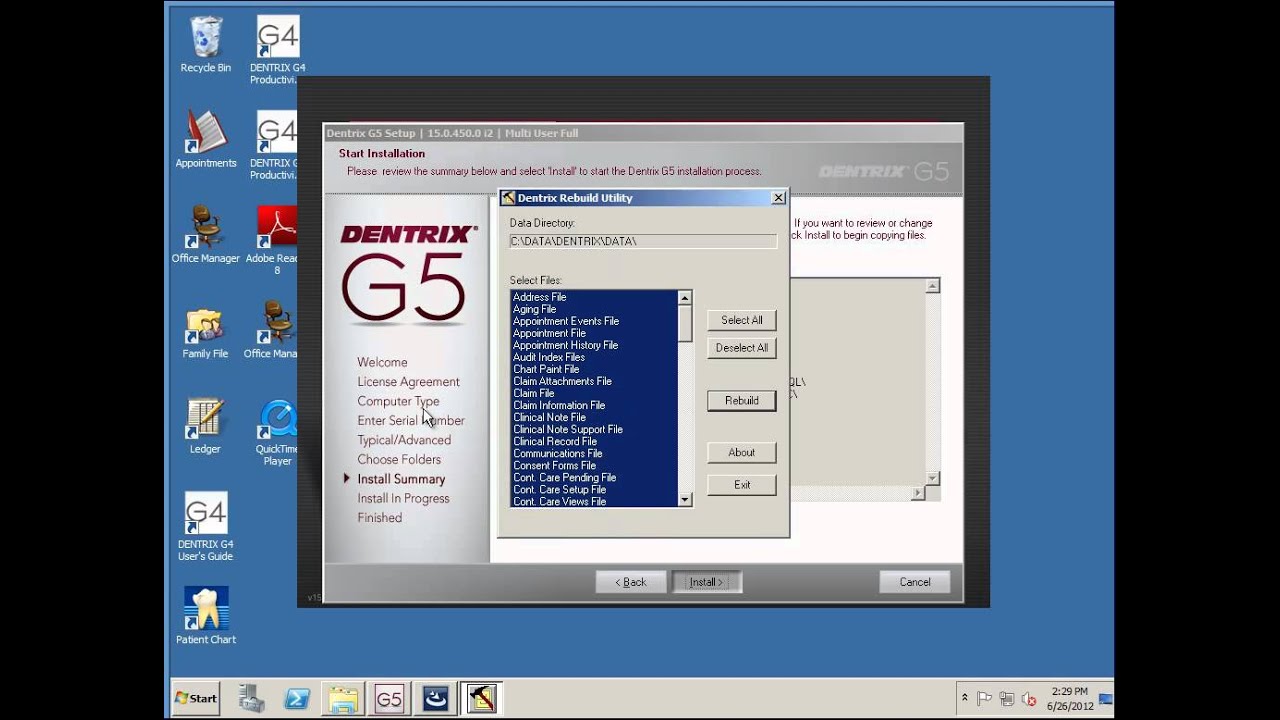Select Clinical Note File entry
The image size is (1280, 720).
click(594, 417)
